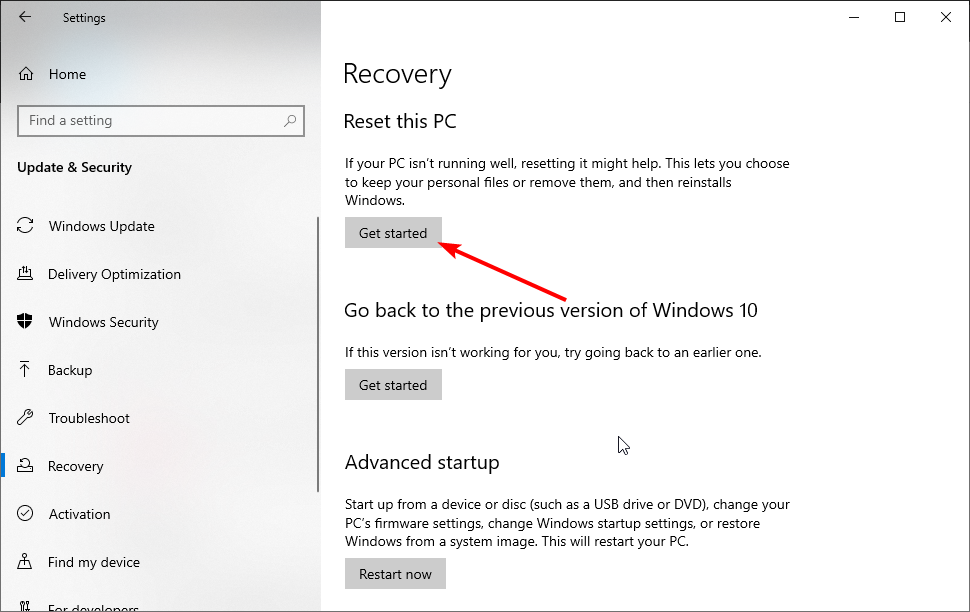This screenshot has height=612, width=970.
Task: Click the Restart now button
Action: click(x=395, y=574)
